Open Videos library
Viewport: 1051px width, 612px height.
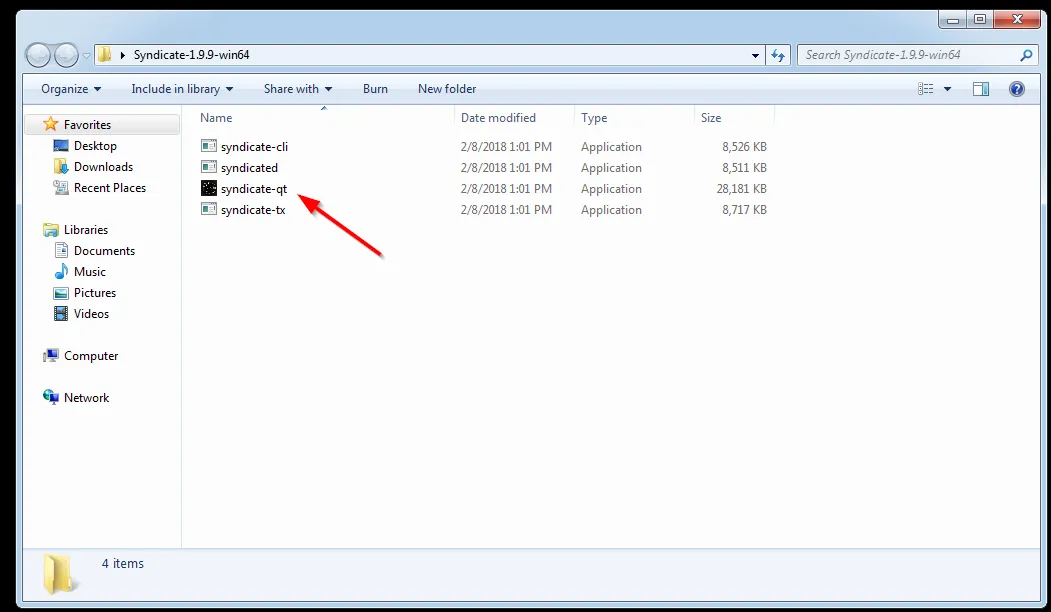tap(91, 313)
